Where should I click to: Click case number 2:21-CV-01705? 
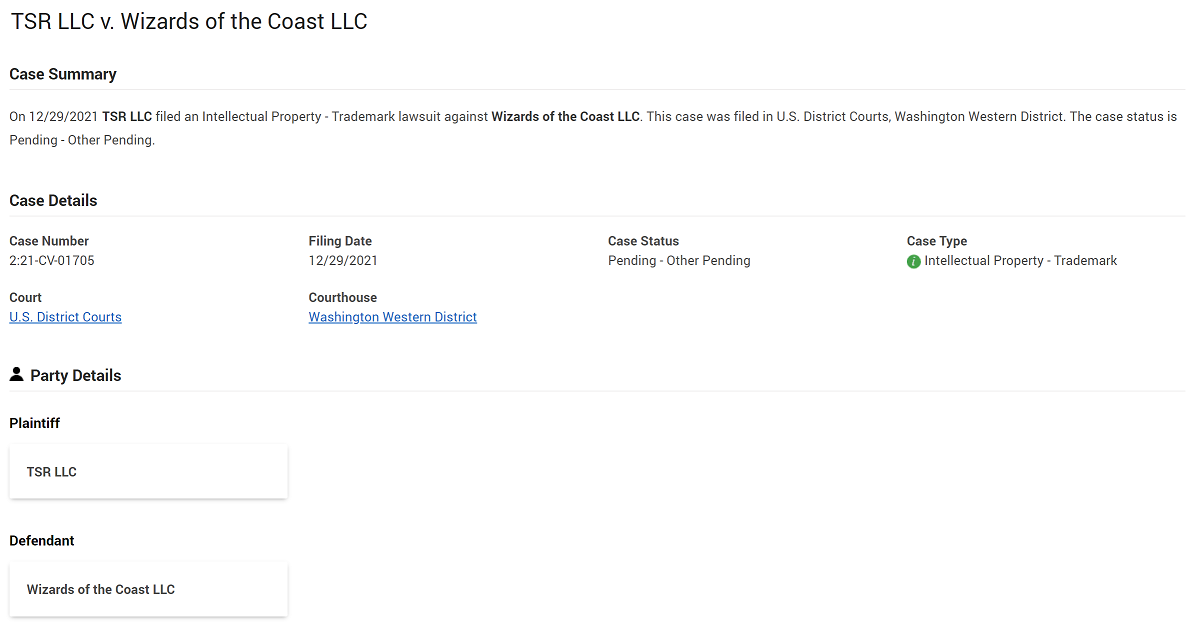pos(51,260)
